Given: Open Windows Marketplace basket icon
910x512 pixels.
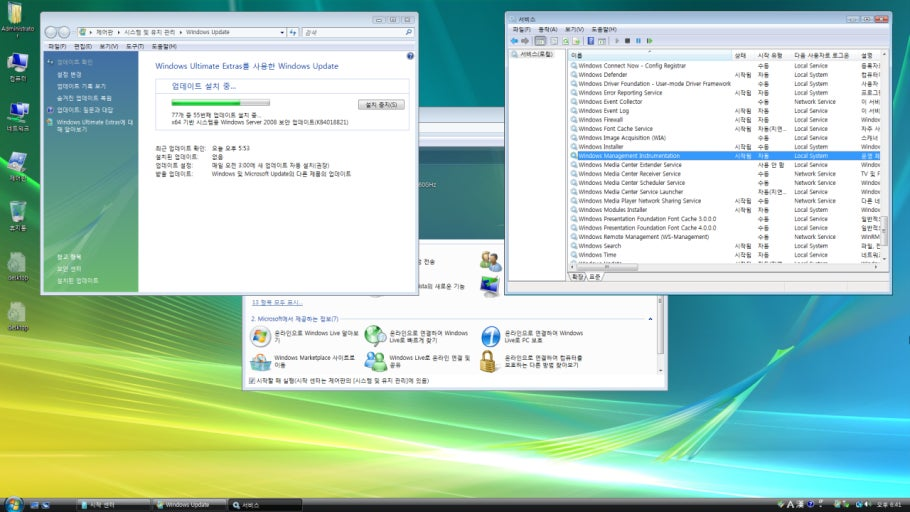Looking at the screenshot, I should pos(261,362).
